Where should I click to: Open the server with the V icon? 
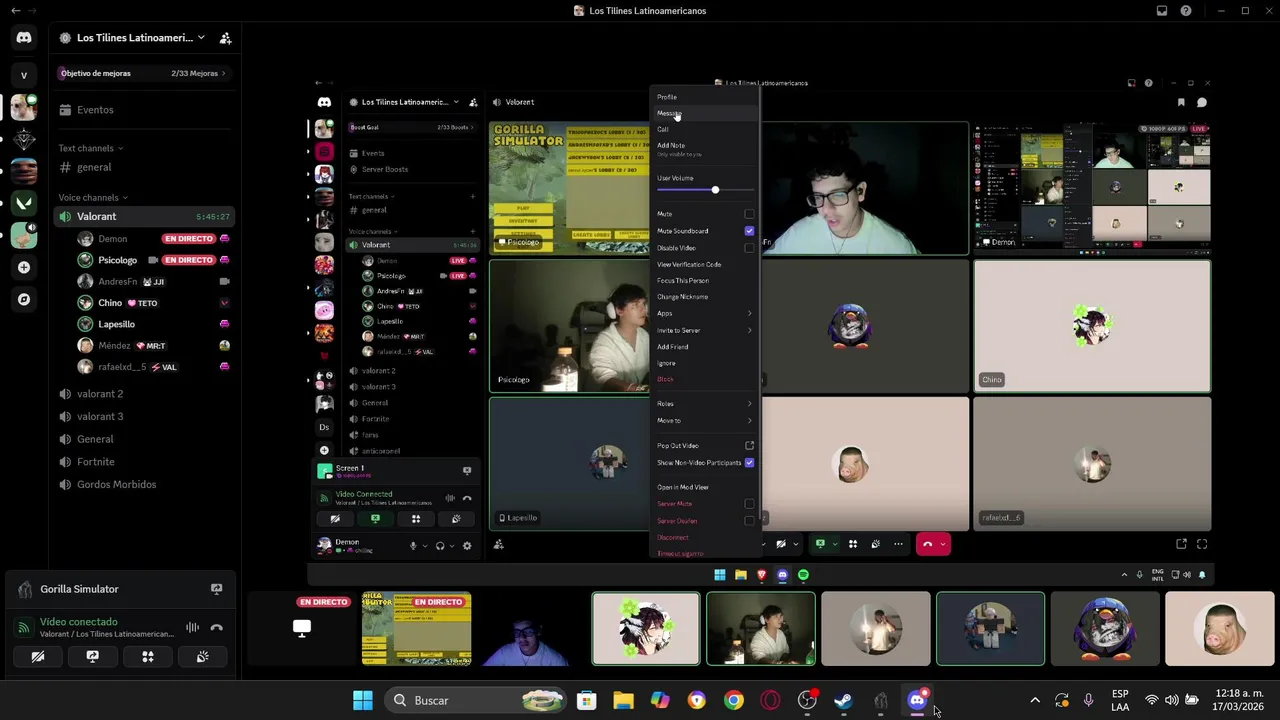coord(24,75)
